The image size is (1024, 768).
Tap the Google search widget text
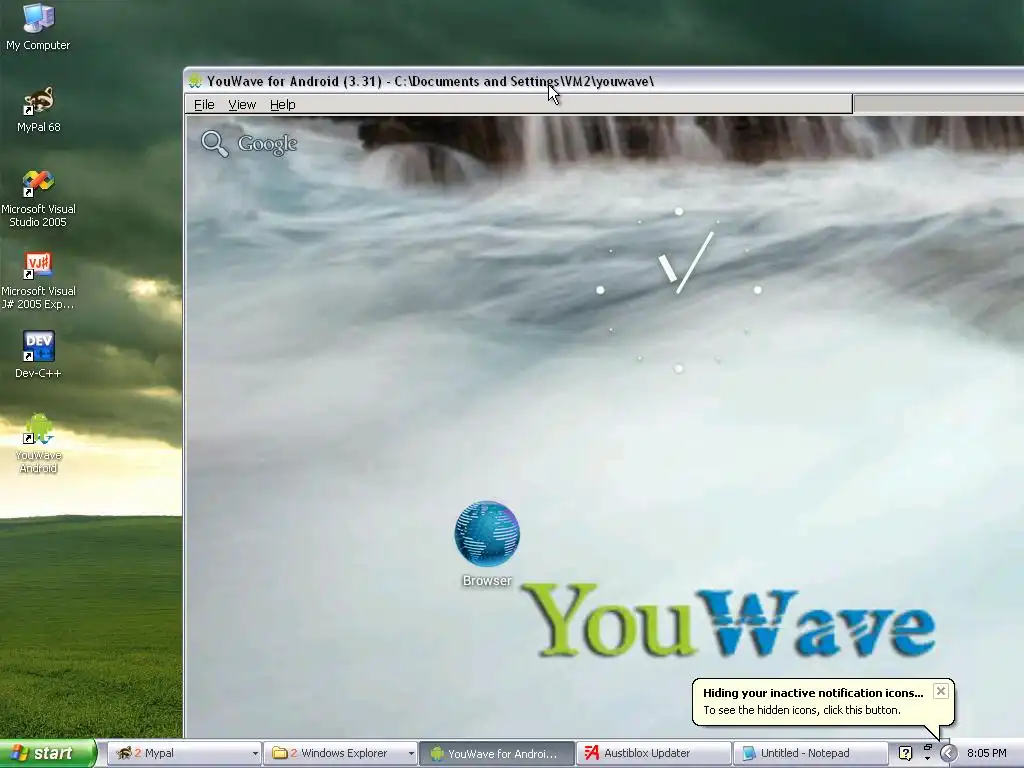pos(268,144)
